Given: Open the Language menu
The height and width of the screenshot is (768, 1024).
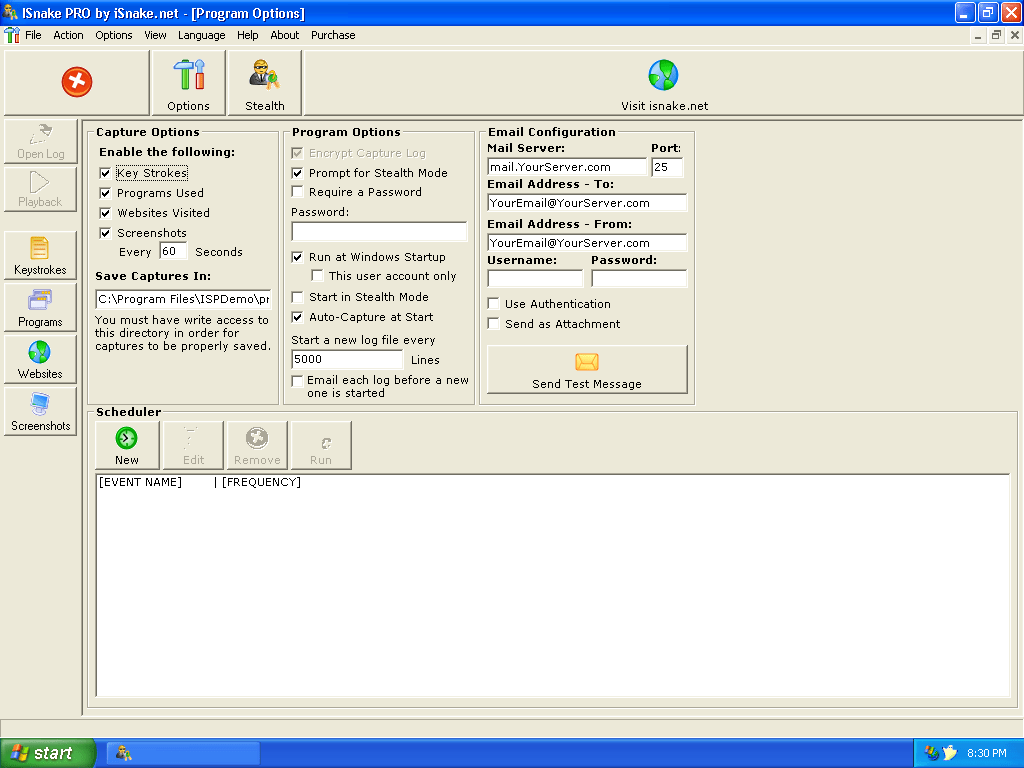Looking at the screenshot, I should (x=201, y=35).
